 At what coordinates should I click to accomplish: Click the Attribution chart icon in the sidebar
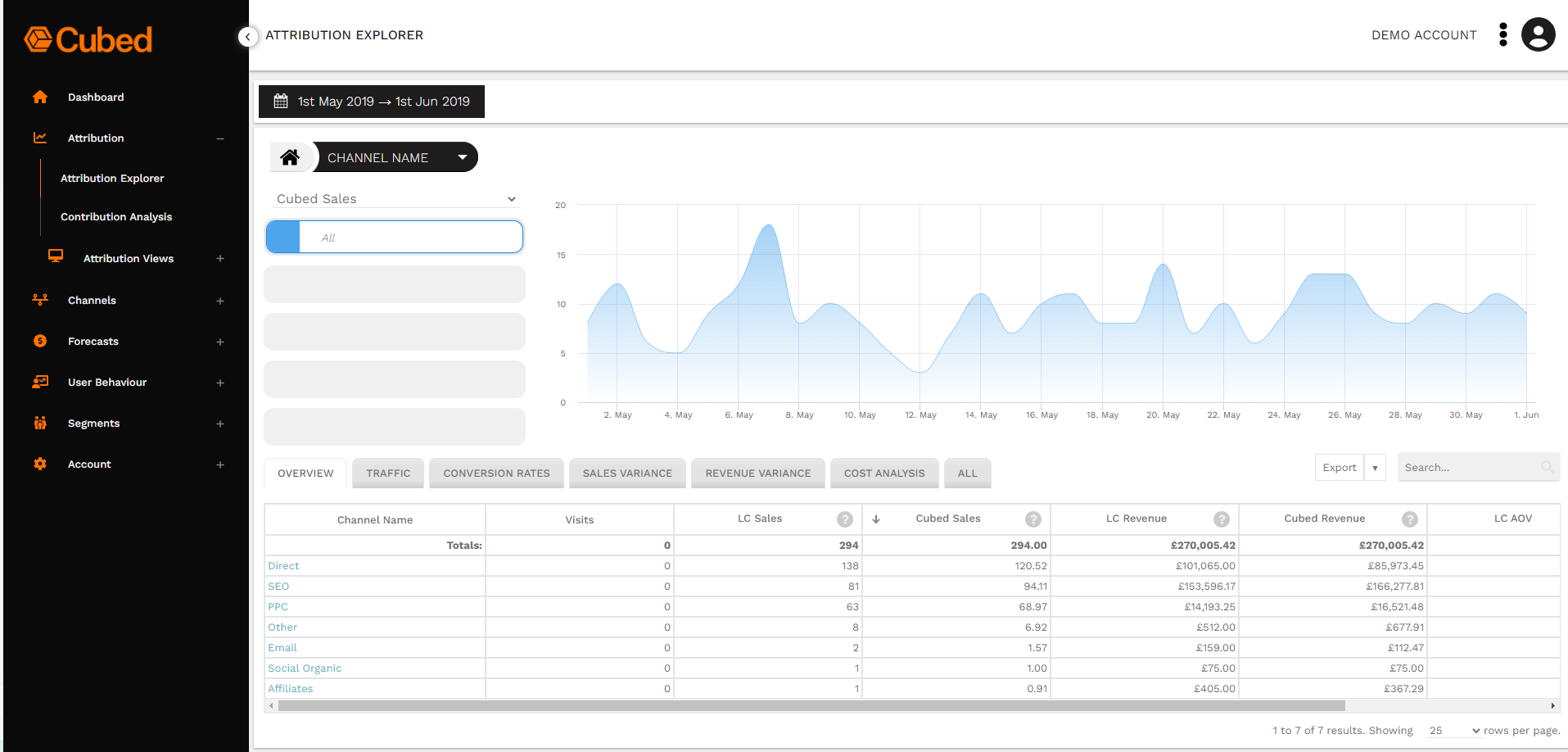coord(40,138)
